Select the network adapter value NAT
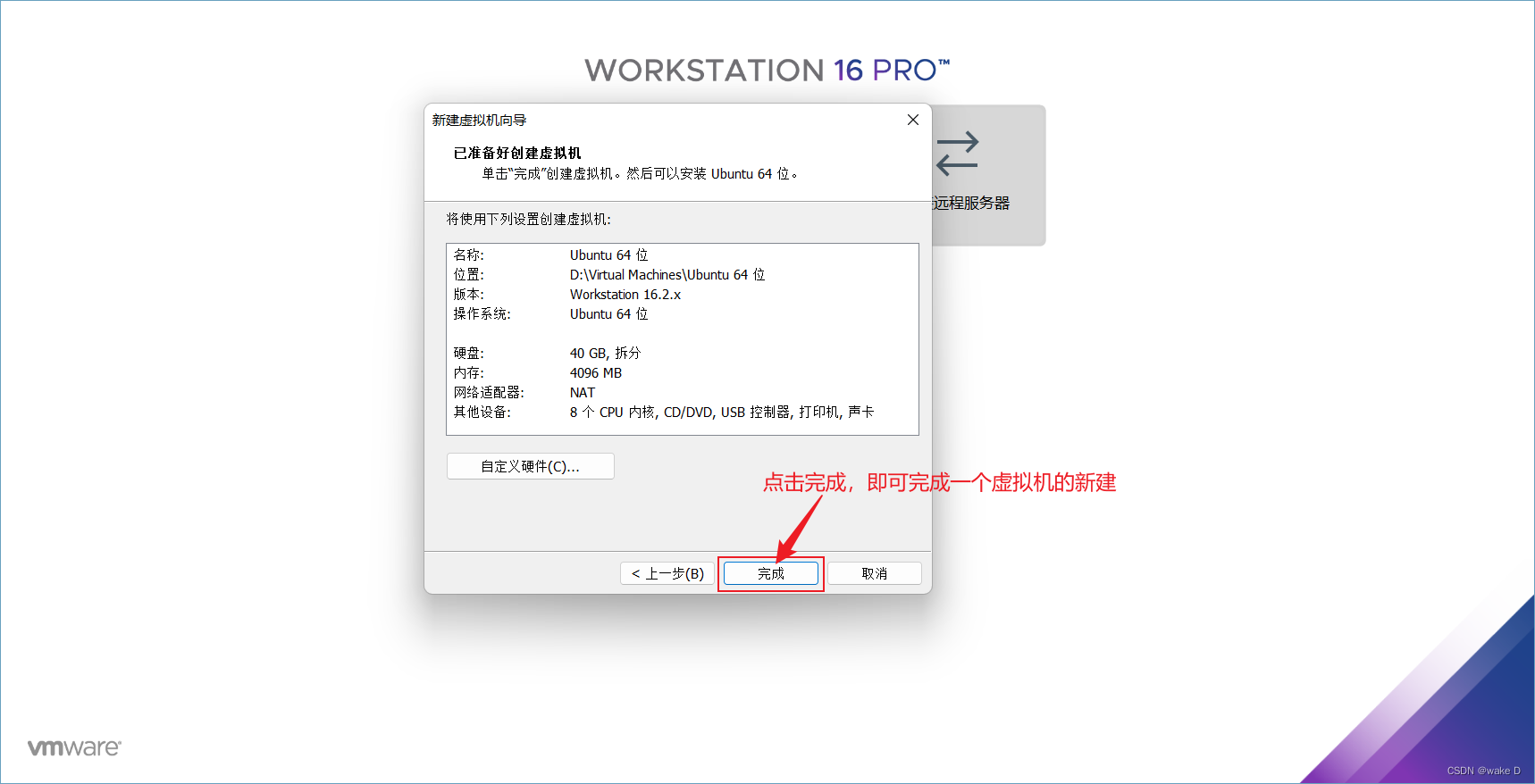The height and width of the screenshot is (784, 1535). coord(583,393)
